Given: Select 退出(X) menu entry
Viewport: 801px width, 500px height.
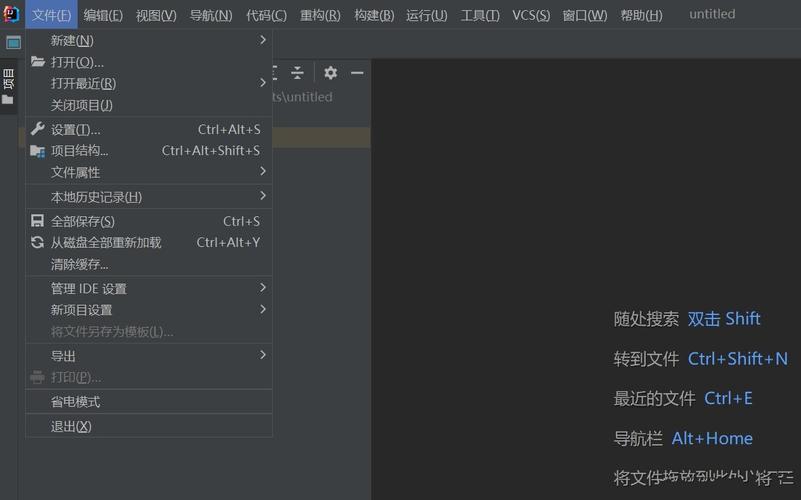Looking at the screenshot, I should [x=149, y=426].
